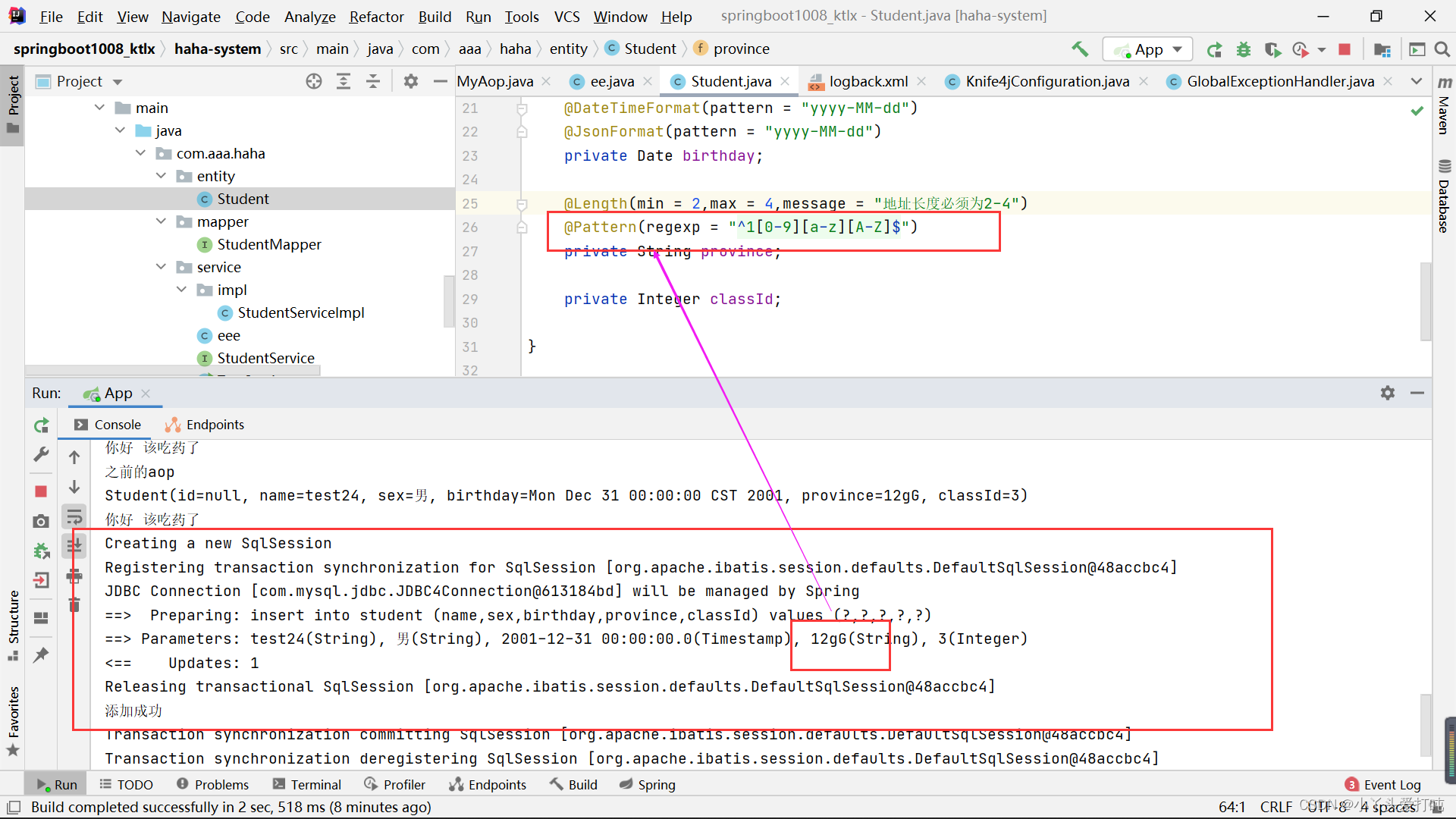This screenshot has width=1456, height=819.
Task: Click Select Opened File target icon in Project panel
Action: tap(314, 81)
